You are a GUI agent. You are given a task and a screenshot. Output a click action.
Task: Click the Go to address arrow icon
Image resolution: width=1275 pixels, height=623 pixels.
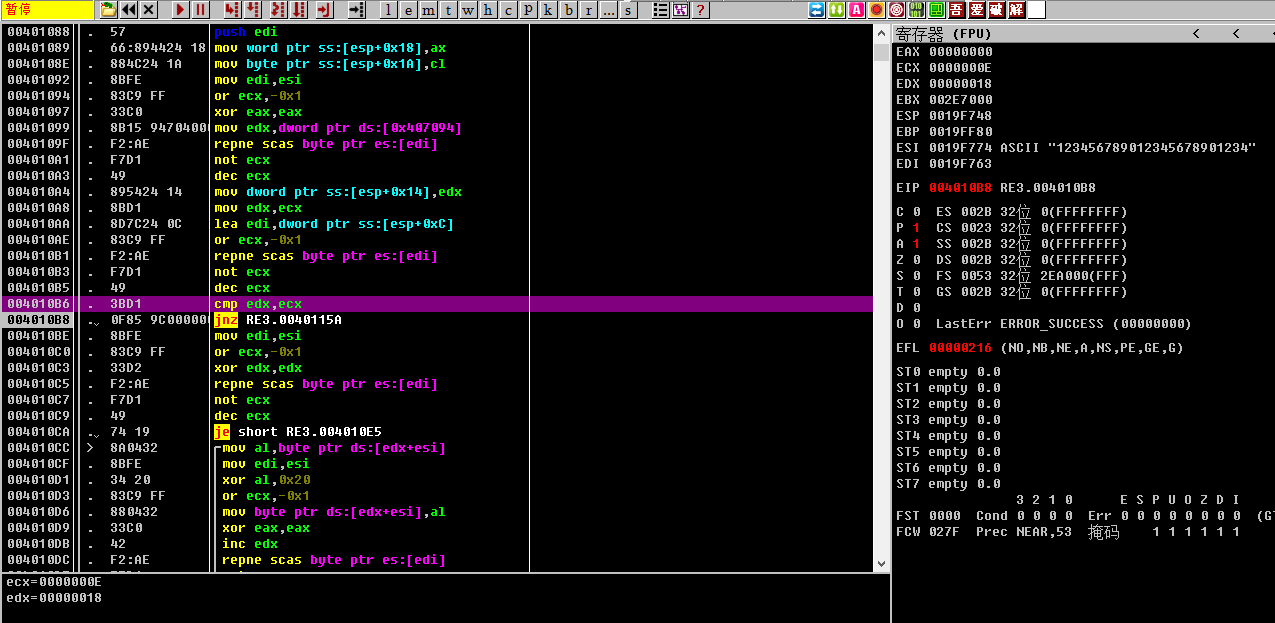coord(356,10)
